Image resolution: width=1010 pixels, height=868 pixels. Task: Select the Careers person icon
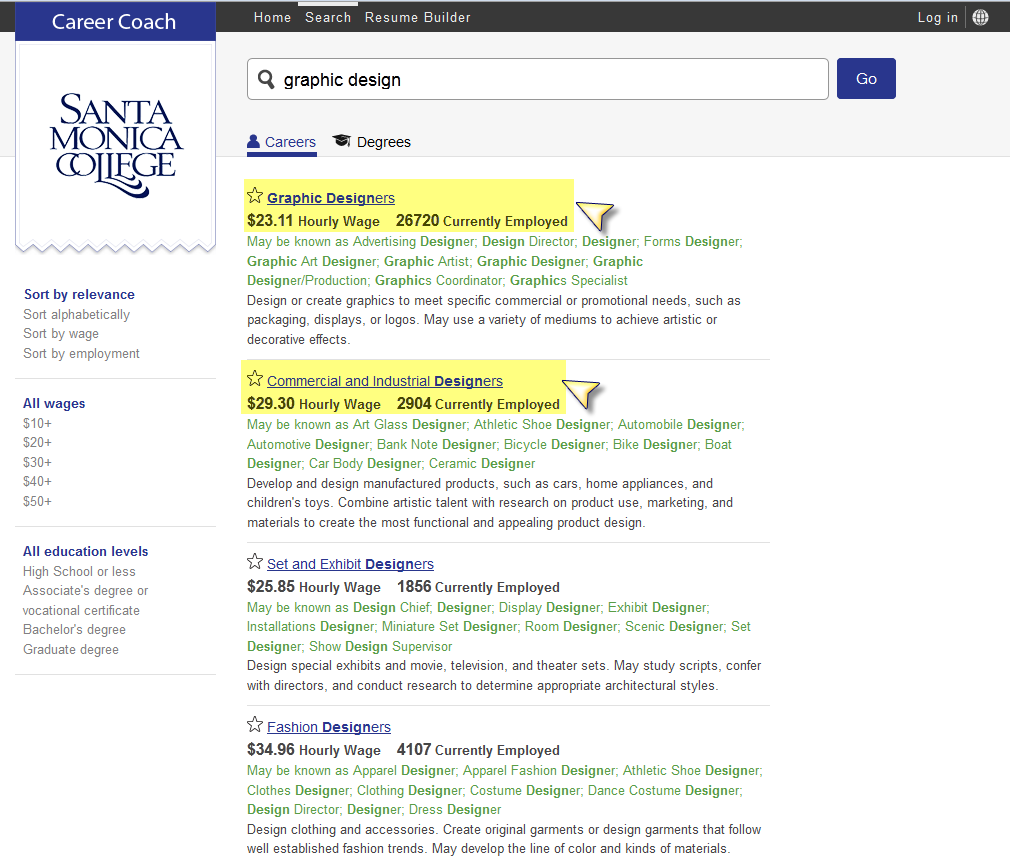point(253,141)
